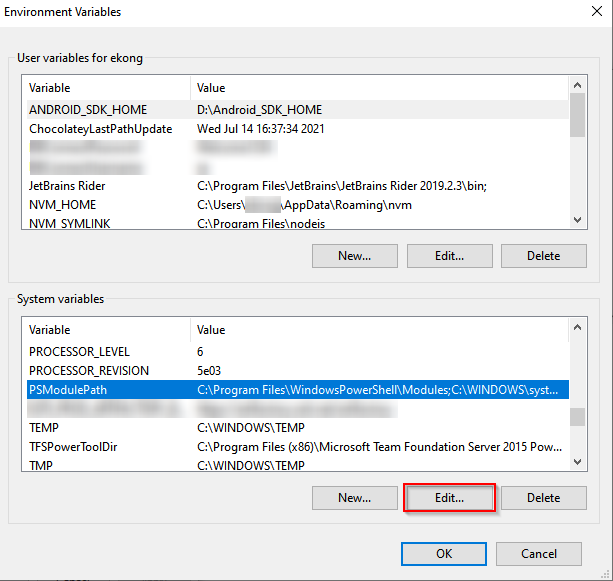Image resolution: width=613 pixels, height=581 pixels.
Task: Select TFSPowerToolDir system variable
Action: 73,447
